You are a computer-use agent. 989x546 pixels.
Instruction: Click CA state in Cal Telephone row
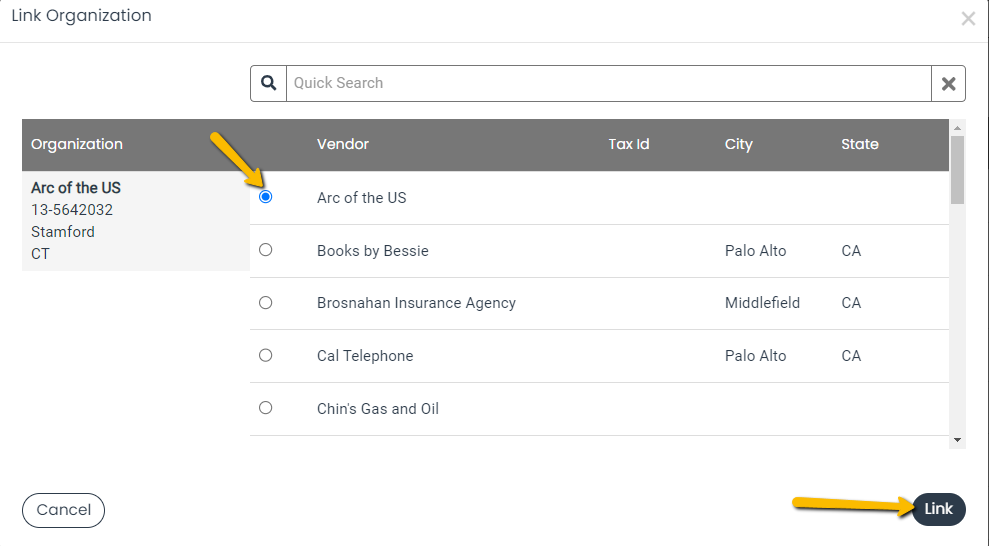(851, 356)
